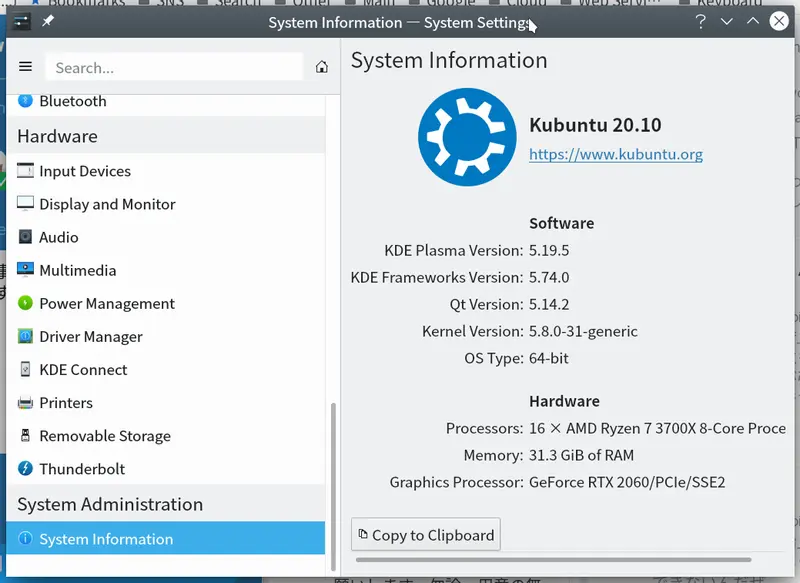Focus the Search field

pos(174,67)
